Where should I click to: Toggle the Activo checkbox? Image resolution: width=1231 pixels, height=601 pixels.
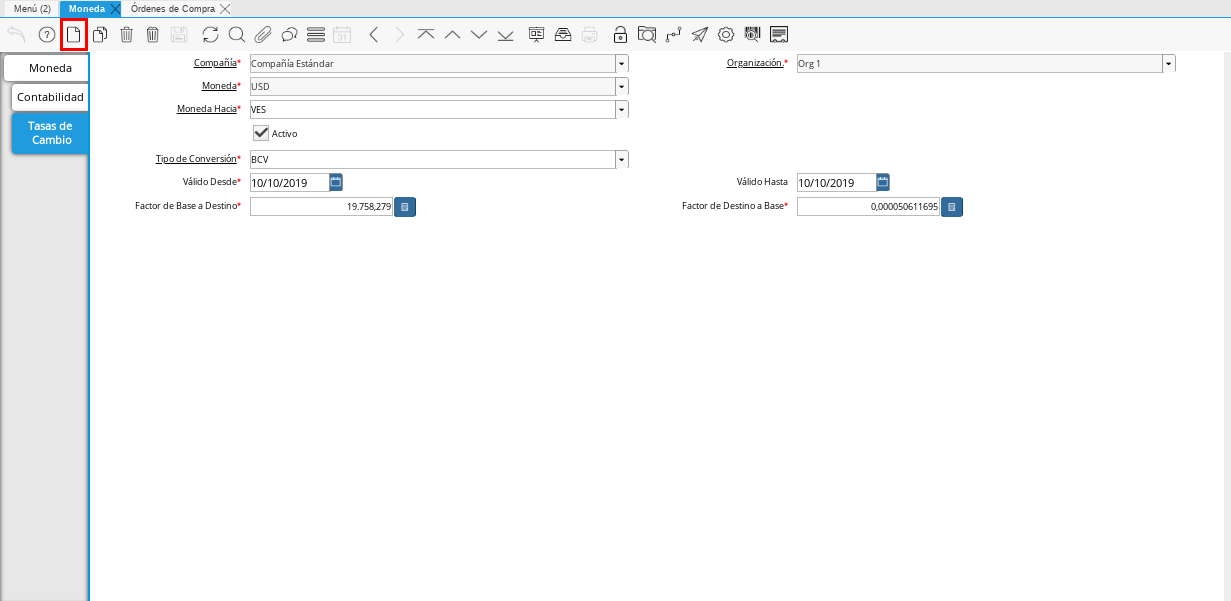261,133
